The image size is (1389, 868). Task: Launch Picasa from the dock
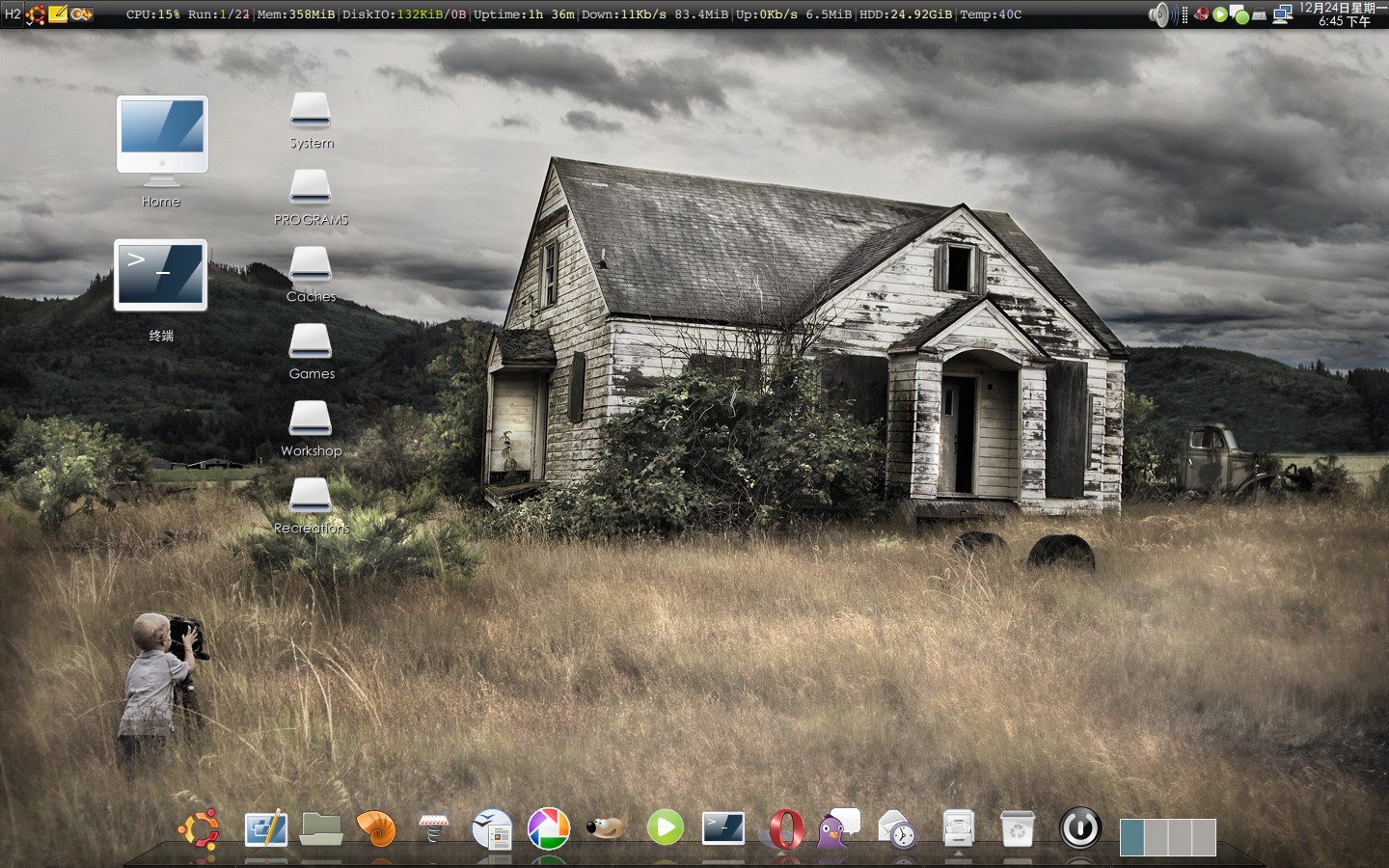pyautogui.click(x=549, y=829)
